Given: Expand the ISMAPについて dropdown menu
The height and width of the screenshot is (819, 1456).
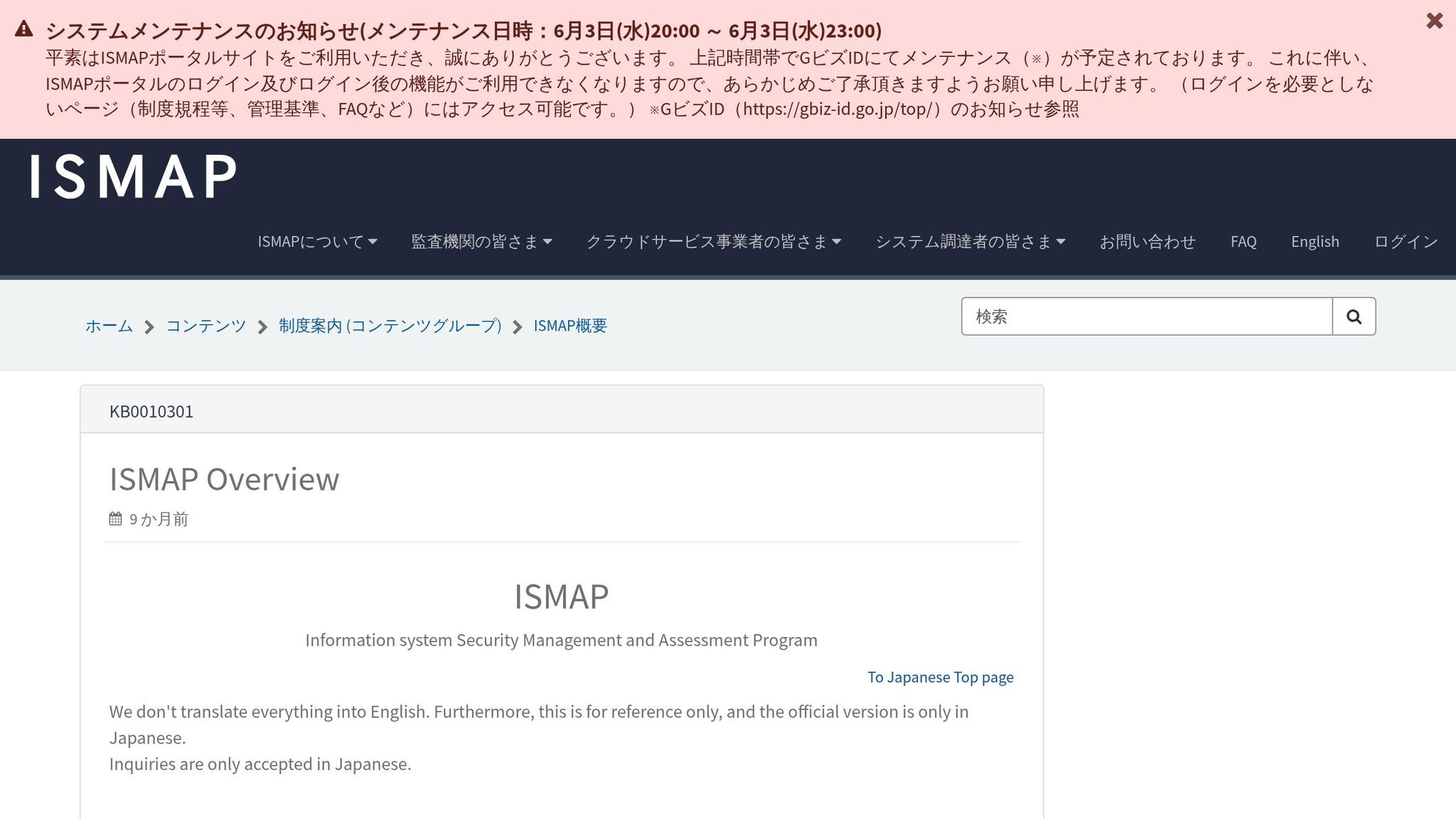Looking at the screenshot, I should click(317, 242).
